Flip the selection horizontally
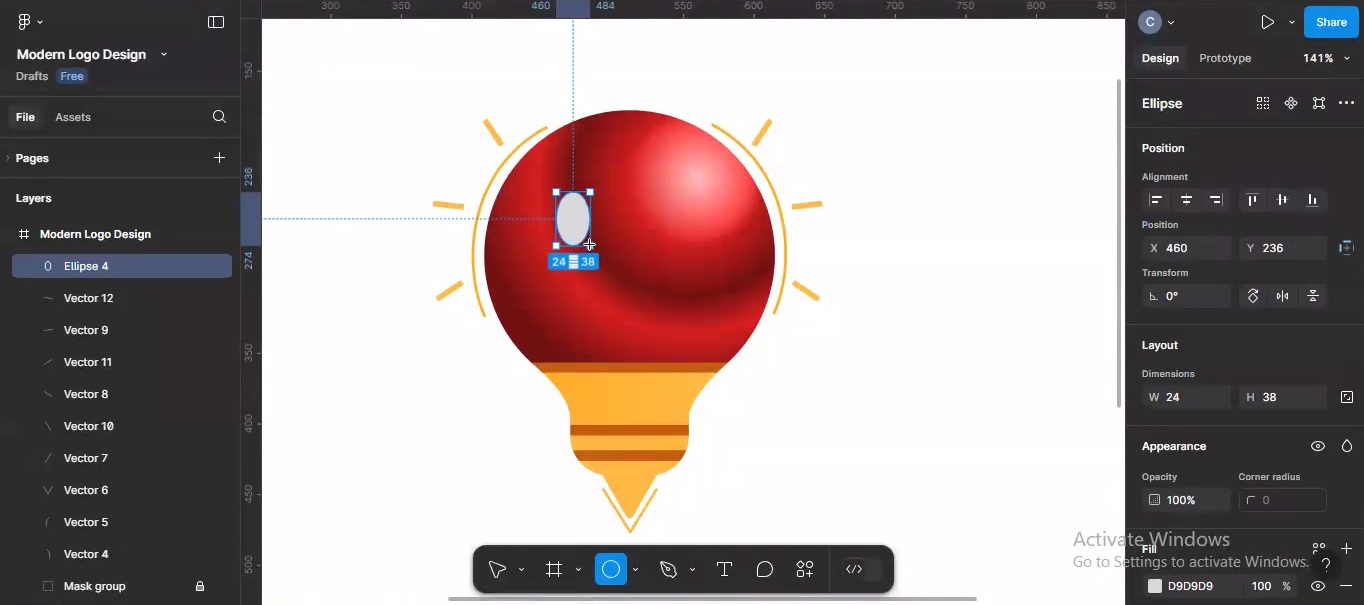This screenshot has height=605, width=1364. (x=1283, y=295)
